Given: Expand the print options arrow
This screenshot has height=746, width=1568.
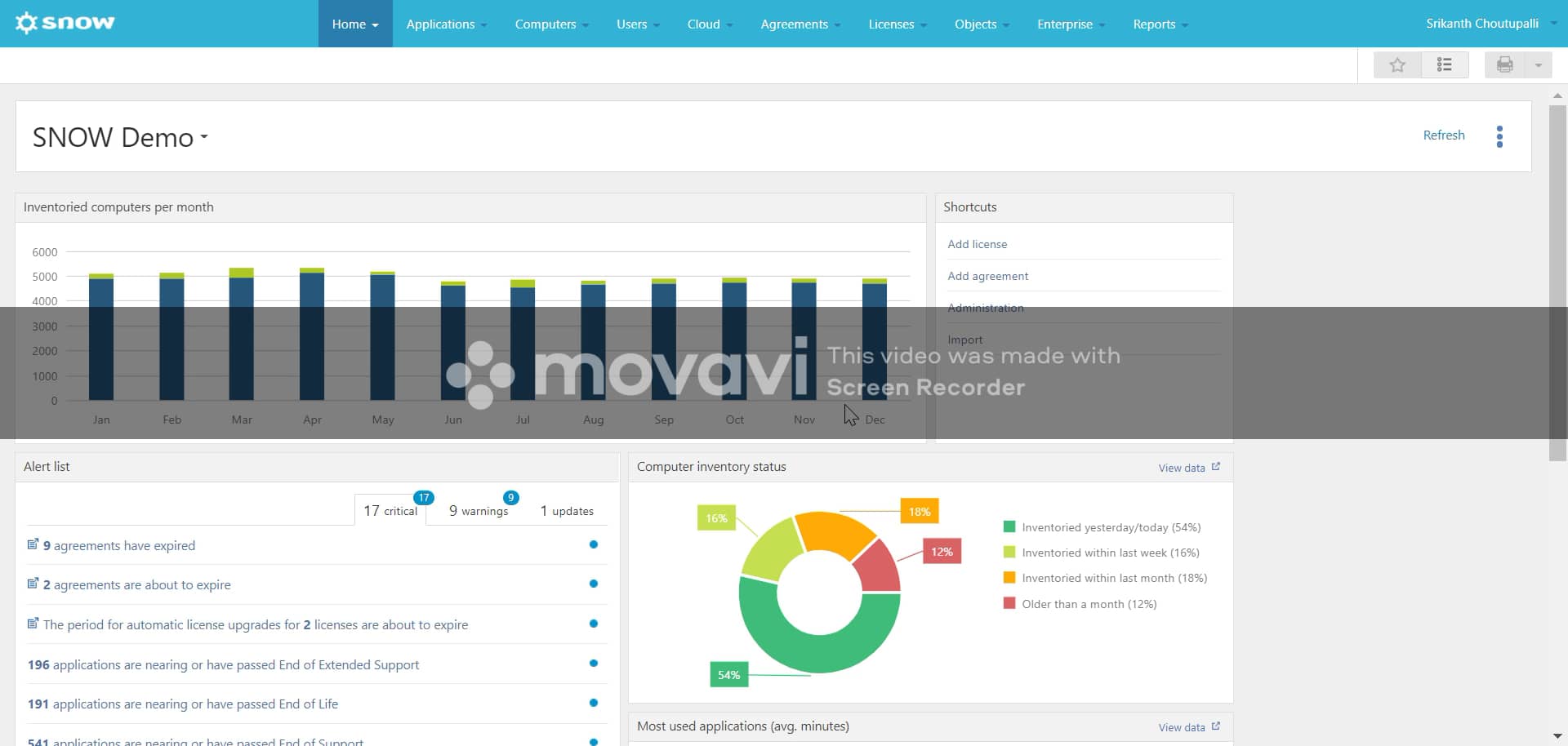Looking at the screenshot, I should click(x=1539, y=64).
